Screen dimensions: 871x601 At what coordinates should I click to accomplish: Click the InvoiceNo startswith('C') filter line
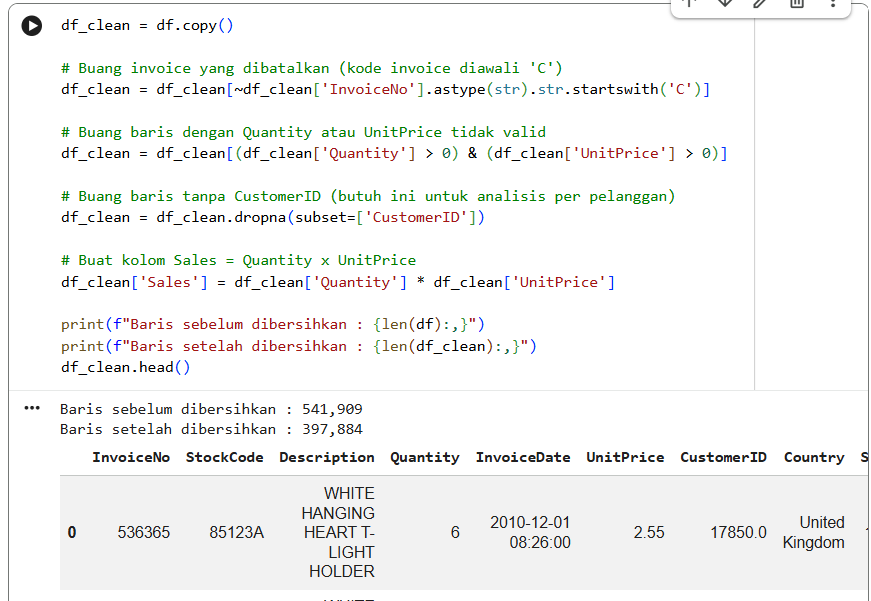tap(386, 89)
